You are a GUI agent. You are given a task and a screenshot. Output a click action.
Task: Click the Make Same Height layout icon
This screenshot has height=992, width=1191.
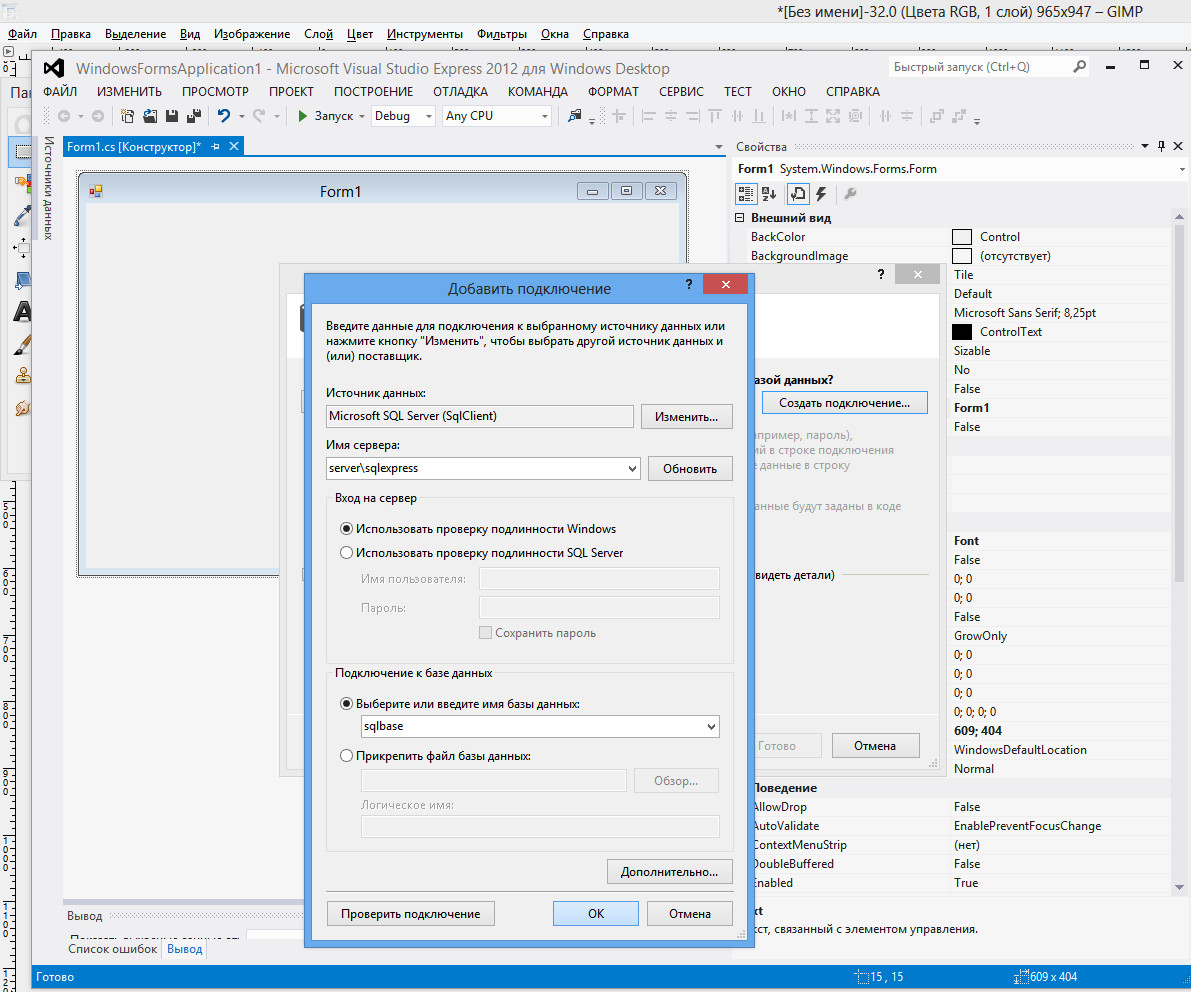point(811,116)
